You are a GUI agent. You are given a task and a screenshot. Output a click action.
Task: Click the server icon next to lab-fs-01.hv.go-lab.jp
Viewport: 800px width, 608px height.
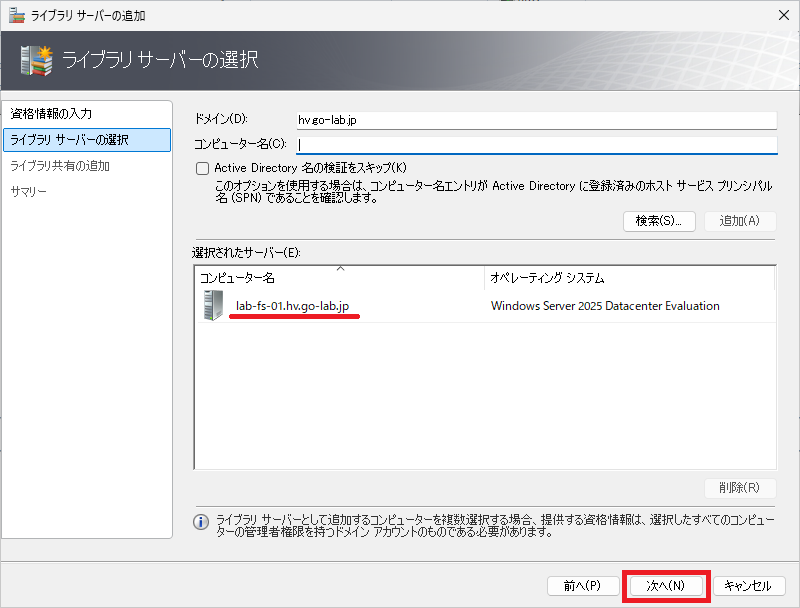(213, 306)
